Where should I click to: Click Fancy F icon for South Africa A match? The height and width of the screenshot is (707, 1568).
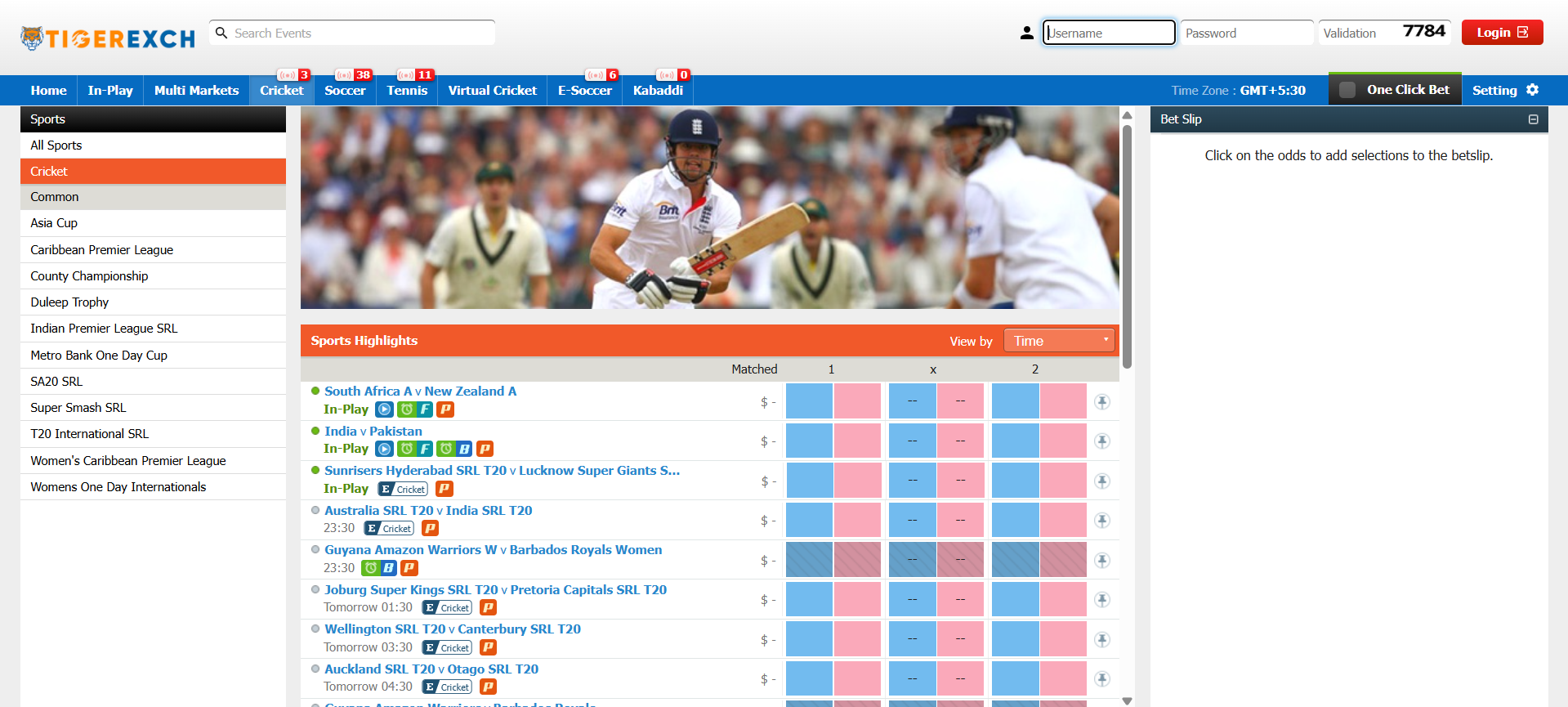tap(425, 409)
